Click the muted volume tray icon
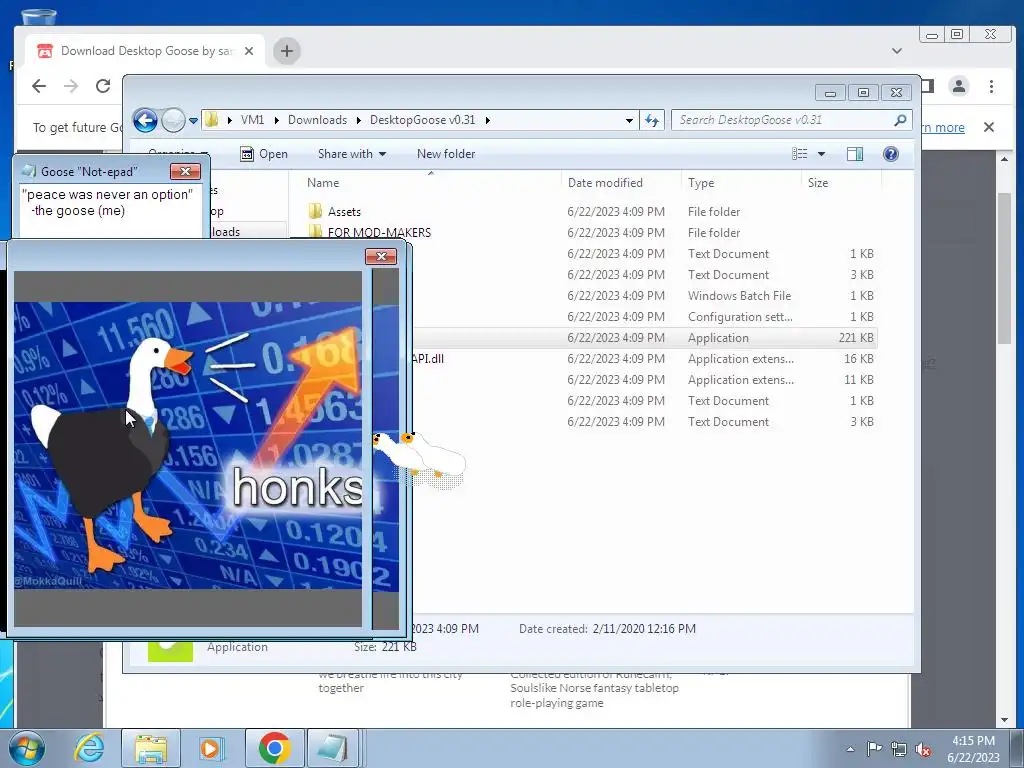Image resolution: width=1024 pixels, height=768 pixels. point(923,749)
